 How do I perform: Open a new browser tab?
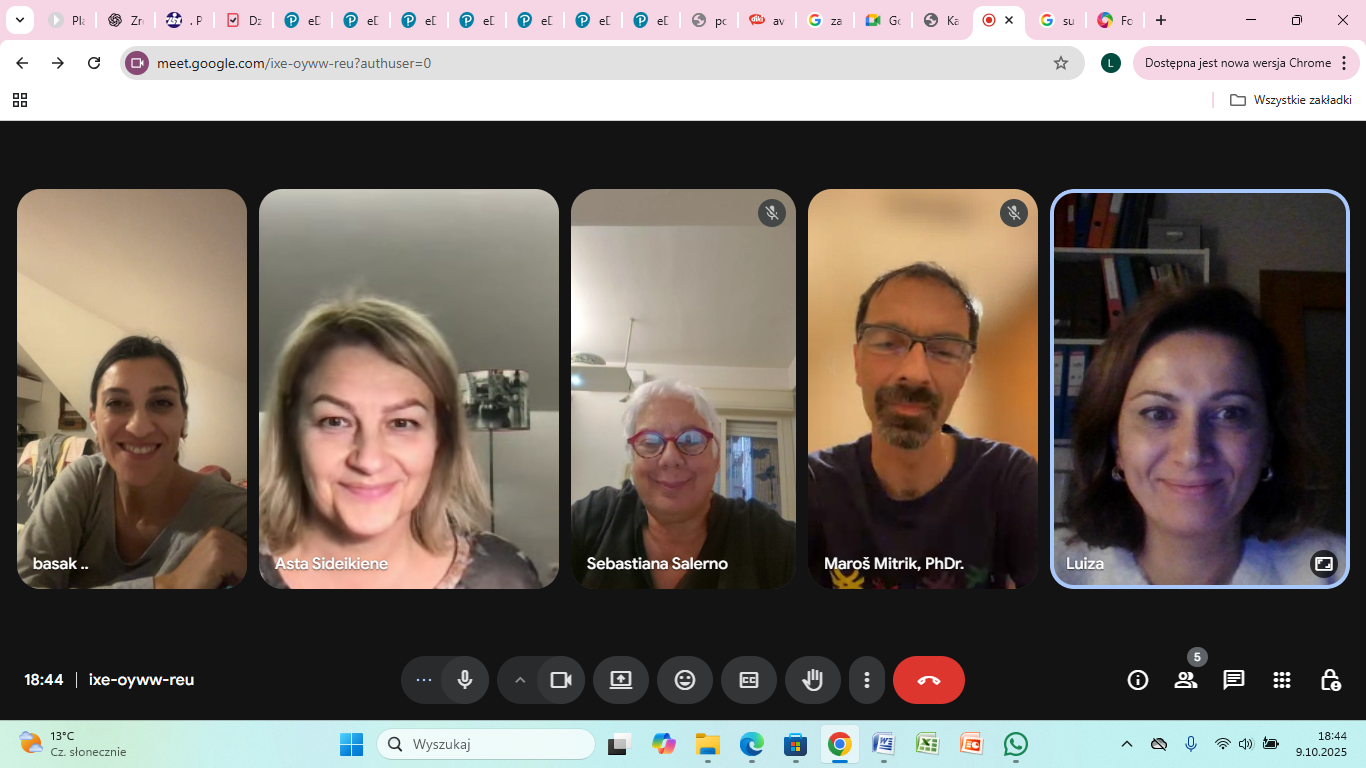[1160, 20]
